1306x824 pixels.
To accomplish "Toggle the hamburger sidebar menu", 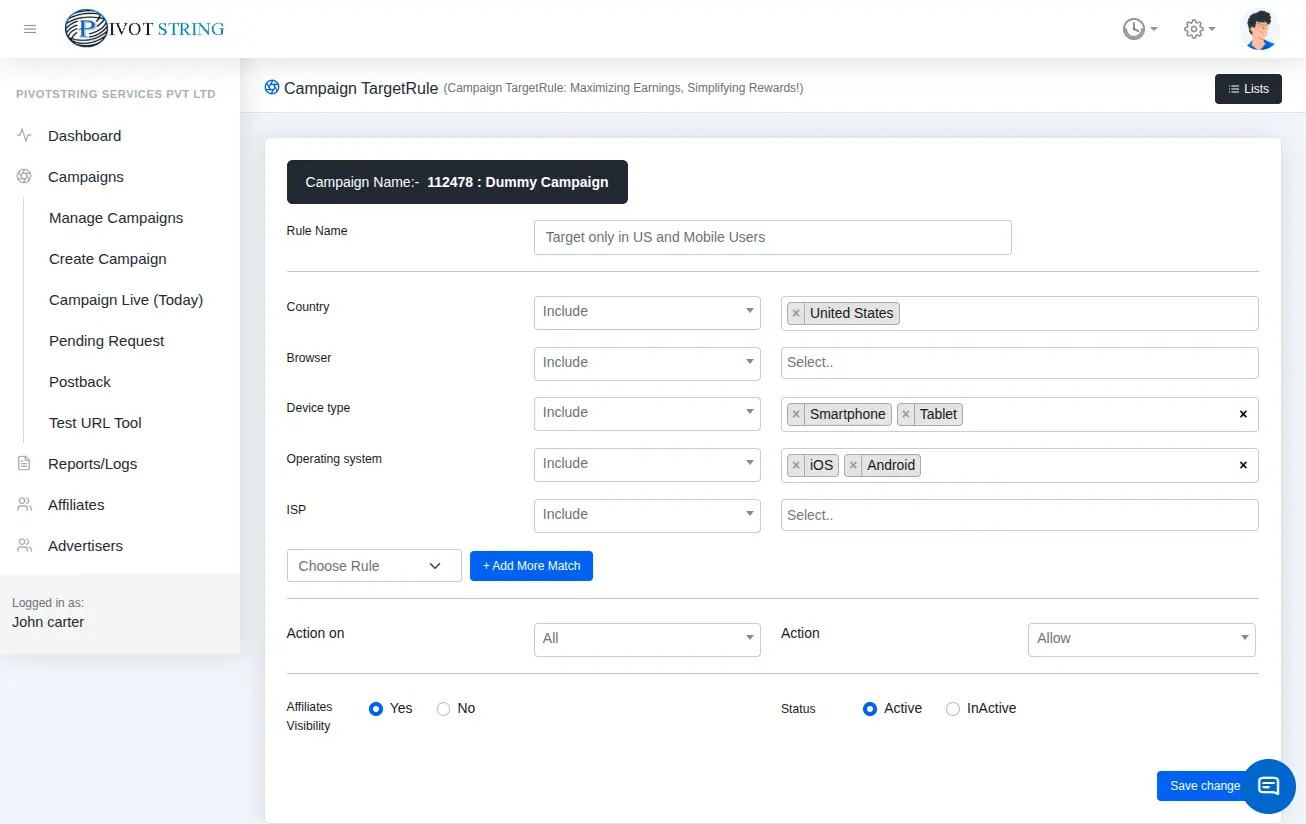I will click(30, 29).
